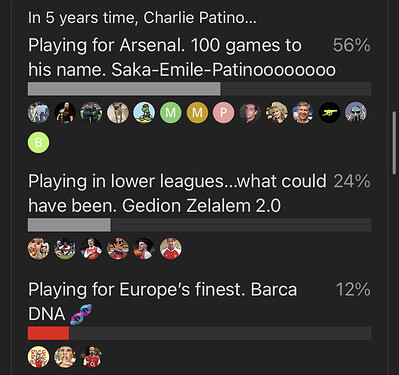Image resolution: width=399 pixels, height=375 pixels.
Task: Click the green 'M' voter avatar
Action: (x=171, y=113)
